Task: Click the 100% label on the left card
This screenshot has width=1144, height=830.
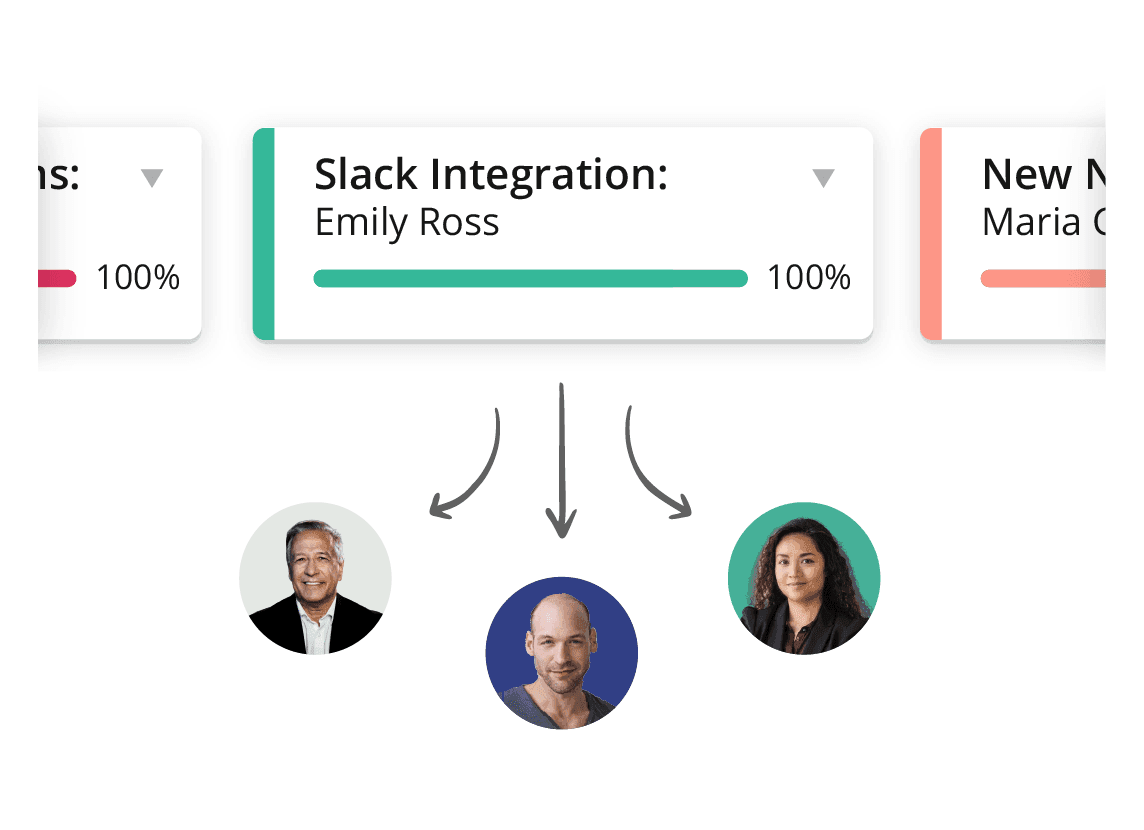Action: pyautogui.click(x=138, y=278)
